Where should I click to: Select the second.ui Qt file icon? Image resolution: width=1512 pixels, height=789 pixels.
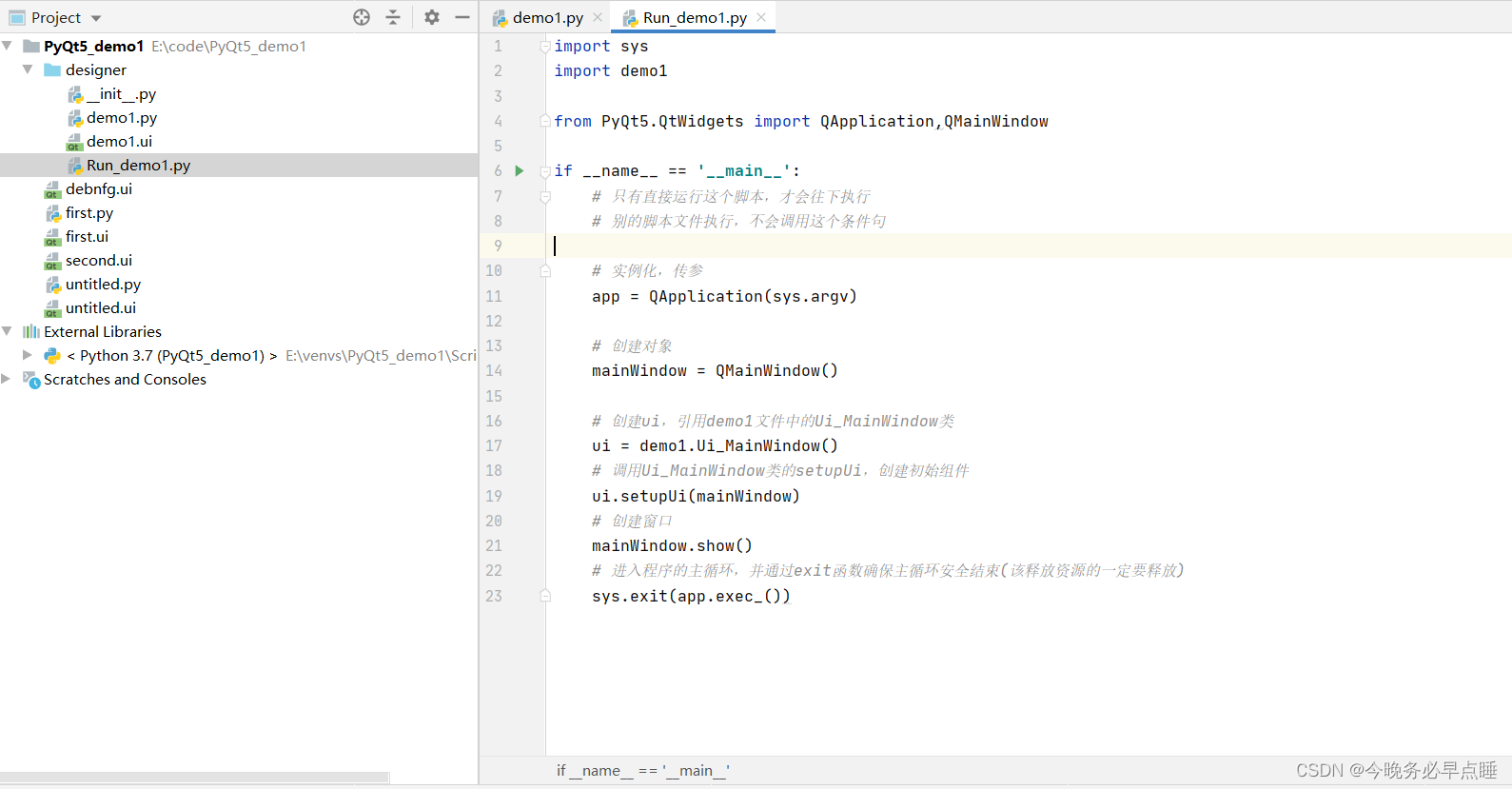pyautogui.click(x=53, y=261)
